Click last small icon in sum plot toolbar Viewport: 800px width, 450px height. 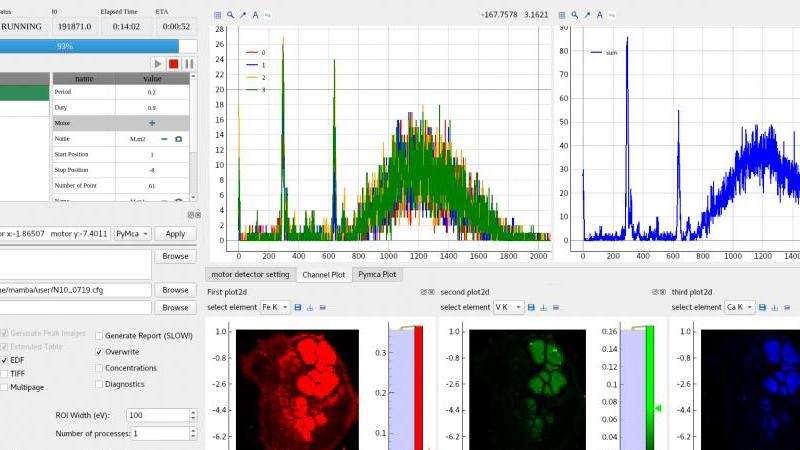611,15
